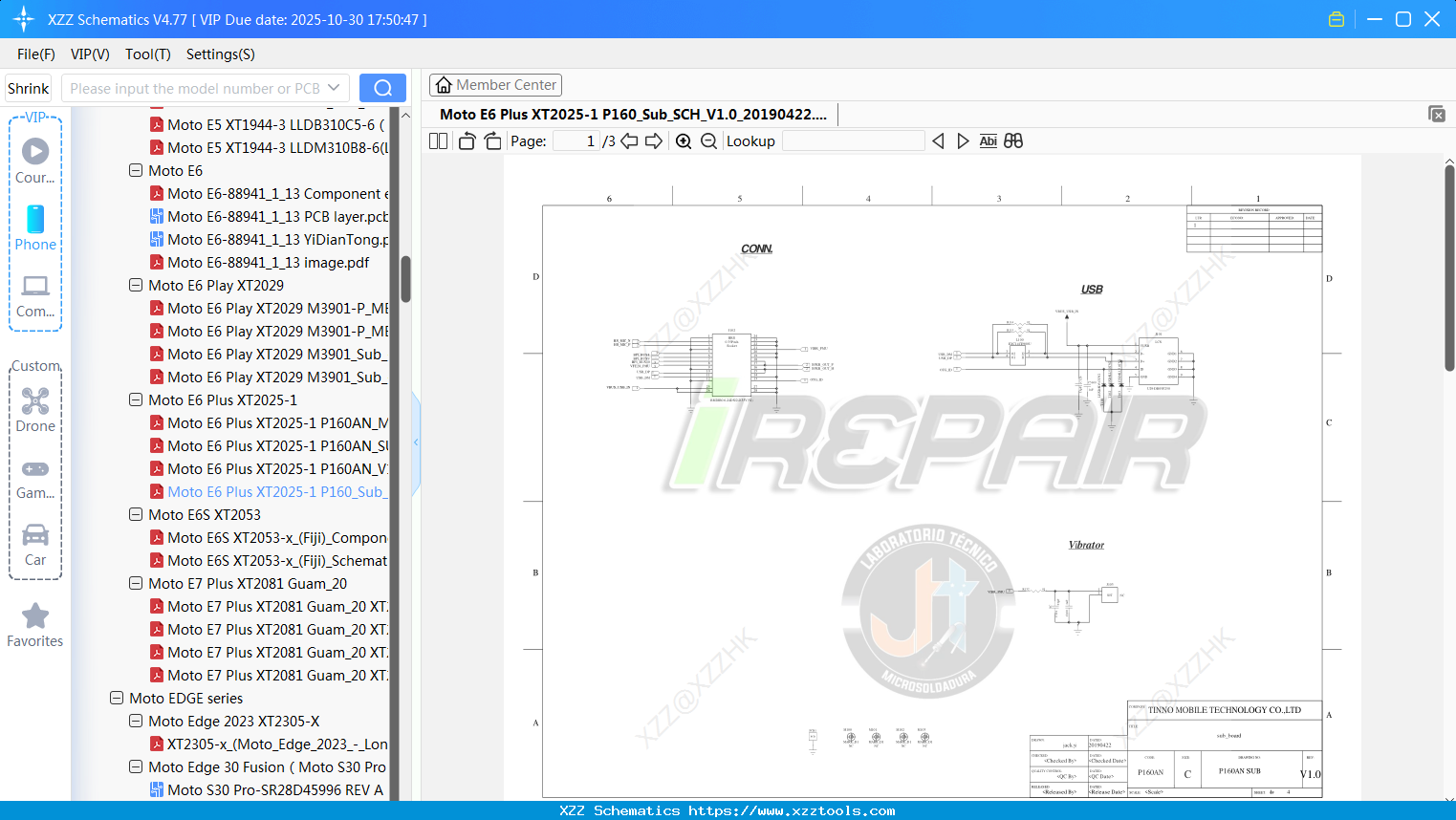Click the Shrink button

point(29,88)
